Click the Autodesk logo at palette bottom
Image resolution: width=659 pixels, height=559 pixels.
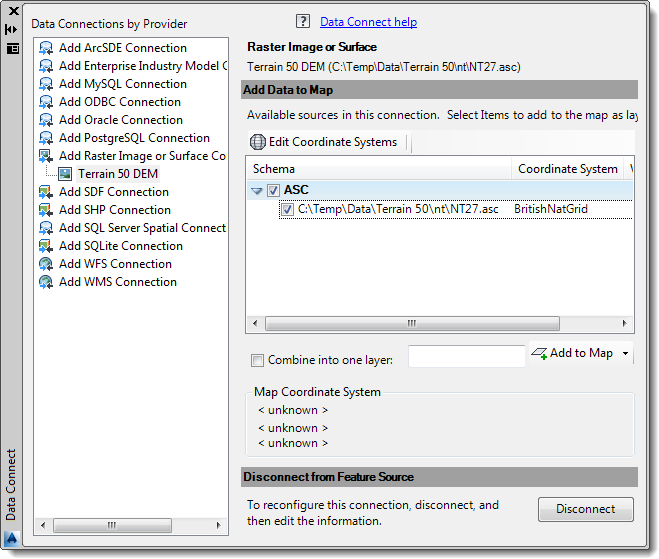point(12,538)
